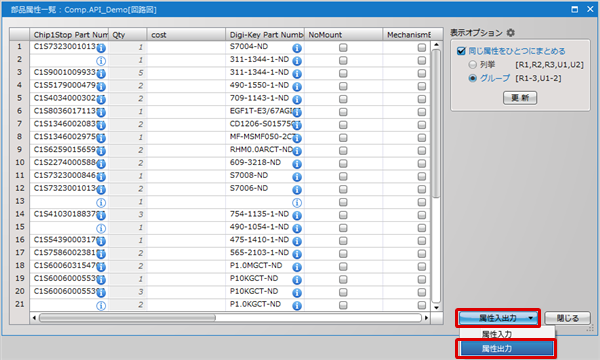Click the outlined info icon in row 2 Chip1Stop column

coord(101,61)
